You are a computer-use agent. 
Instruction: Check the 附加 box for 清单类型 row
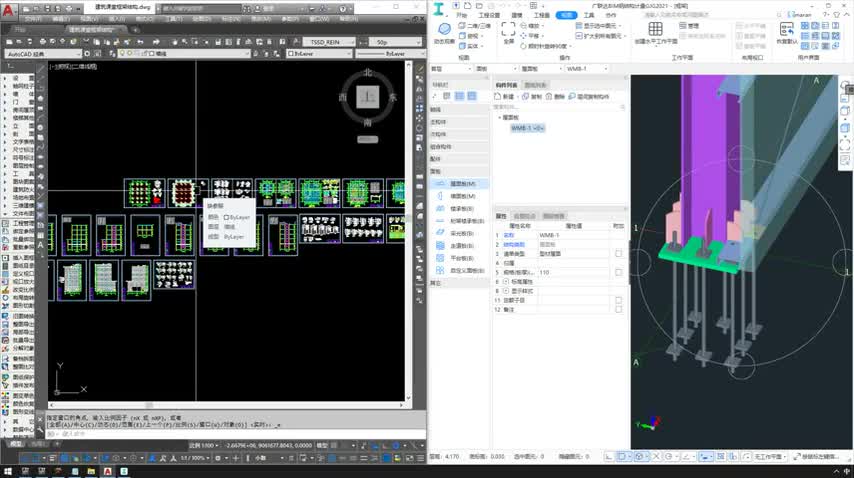(x=618, y=253)
